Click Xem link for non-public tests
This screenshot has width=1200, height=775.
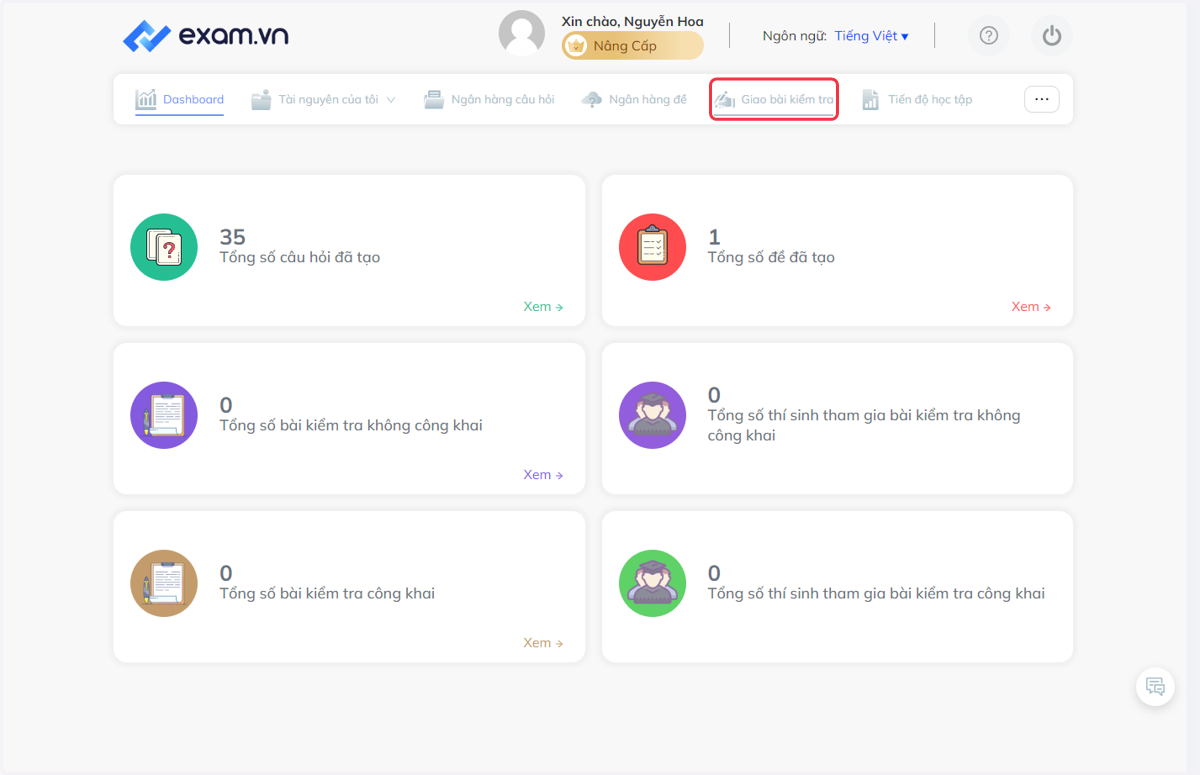[x=543, y=475]
